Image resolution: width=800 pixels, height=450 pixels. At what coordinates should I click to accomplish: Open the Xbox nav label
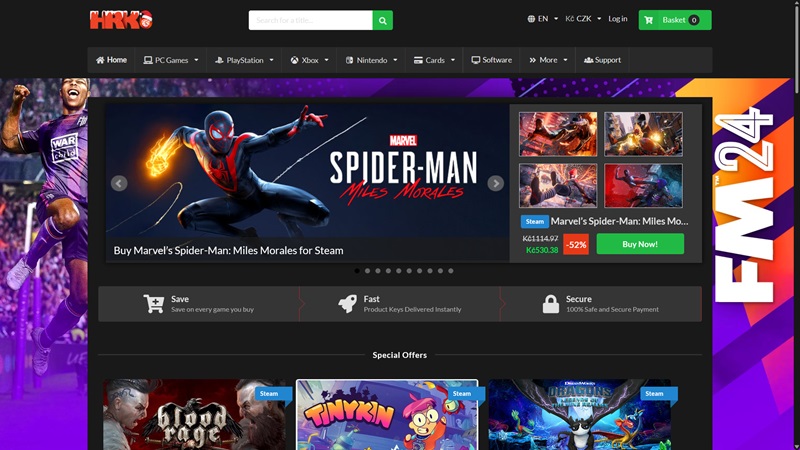point(310,60)
